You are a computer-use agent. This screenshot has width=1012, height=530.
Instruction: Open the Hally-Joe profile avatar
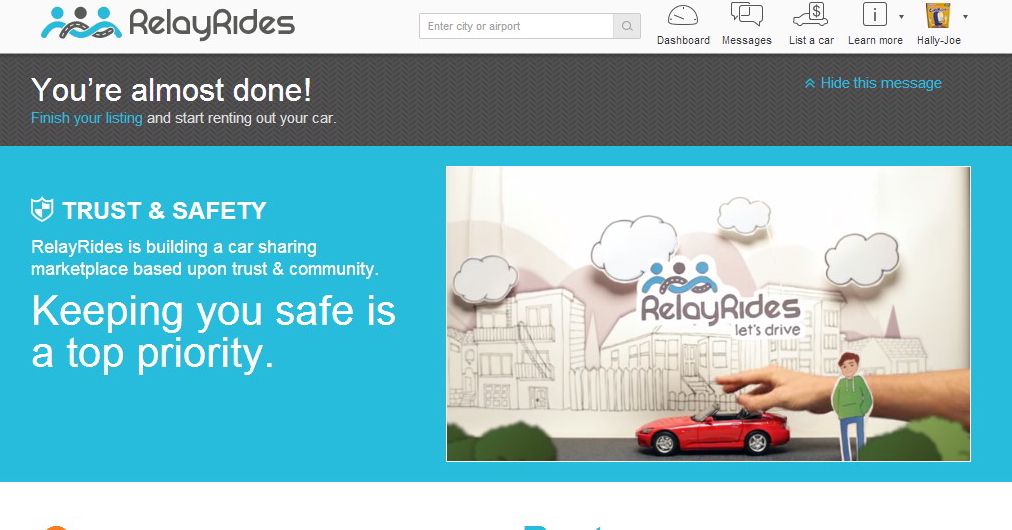point(938,15)
